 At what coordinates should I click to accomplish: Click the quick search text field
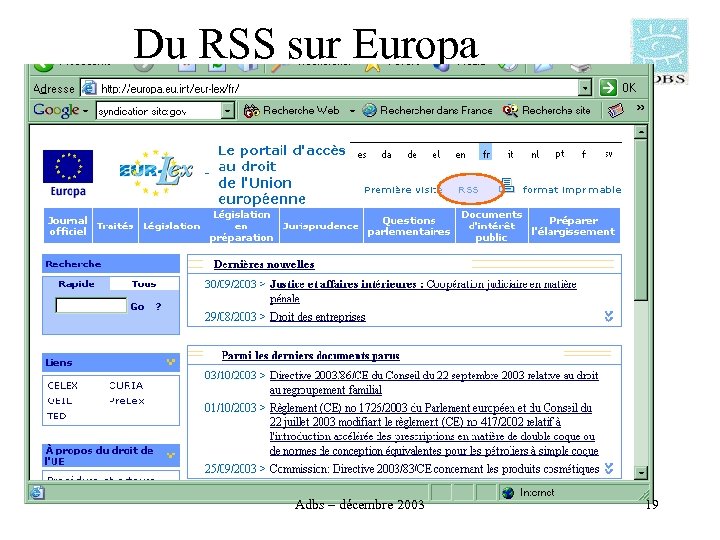(91, 305)
